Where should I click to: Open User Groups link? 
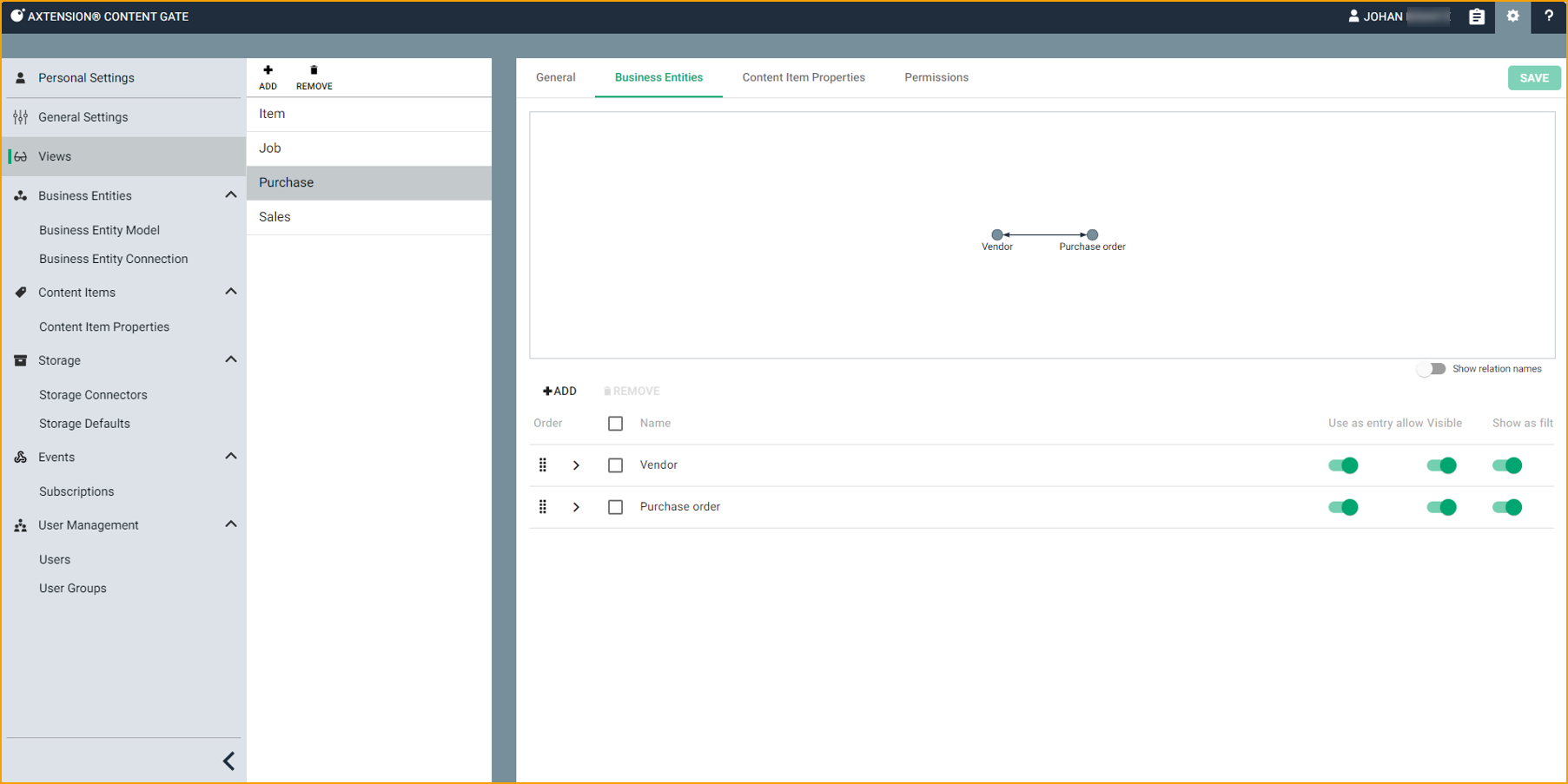73,589
